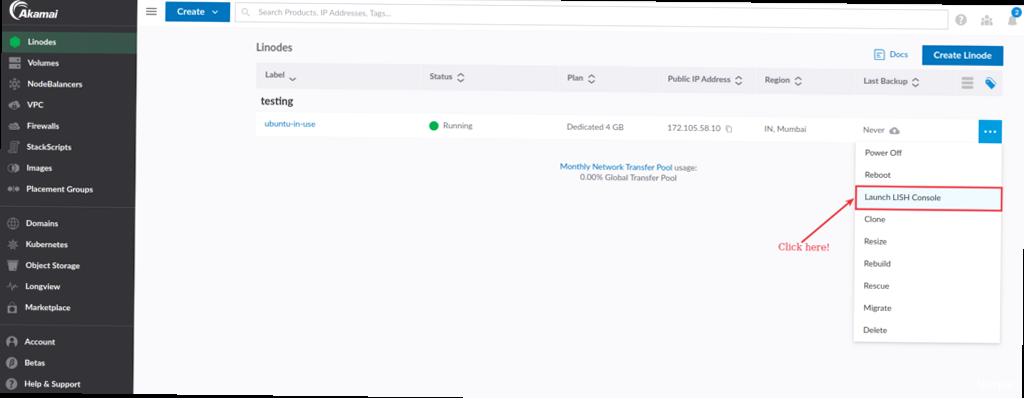The width and height of the screenshot is (1024, 398).
Task: Open Monthly Network Transfer Pool link
Action: tap(616, 167)
